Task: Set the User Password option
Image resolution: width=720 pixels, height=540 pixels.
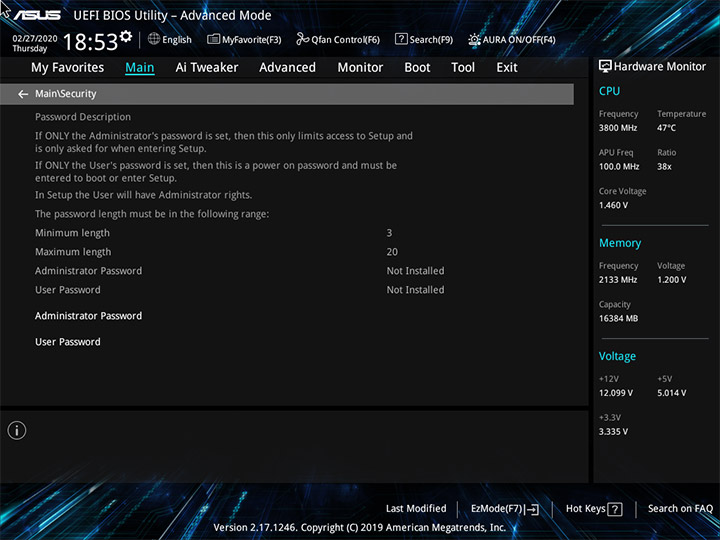Action: click(x=68, y=342)
